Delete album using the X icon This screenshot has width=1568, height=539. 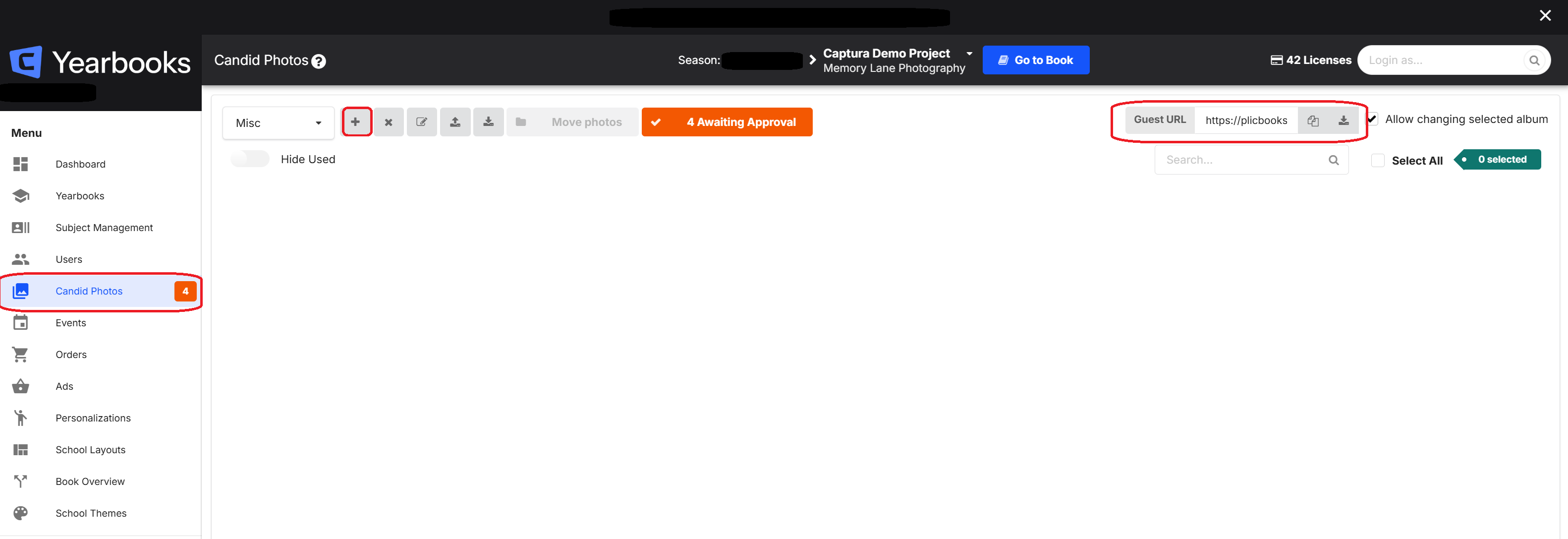tap(389, 122)
